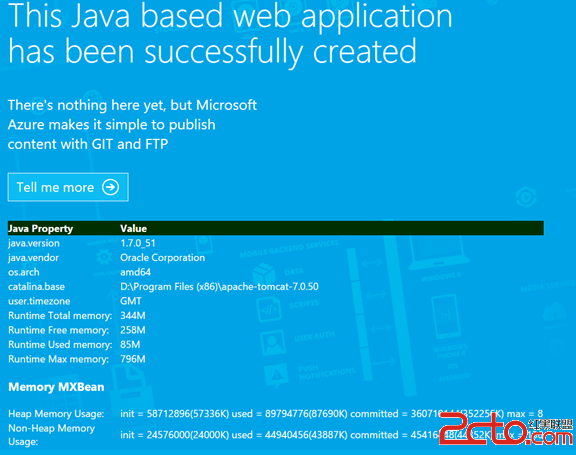The image size is (576, 455).
Task: Click the Memory MXBean heading
Action: tap(56, 387)
